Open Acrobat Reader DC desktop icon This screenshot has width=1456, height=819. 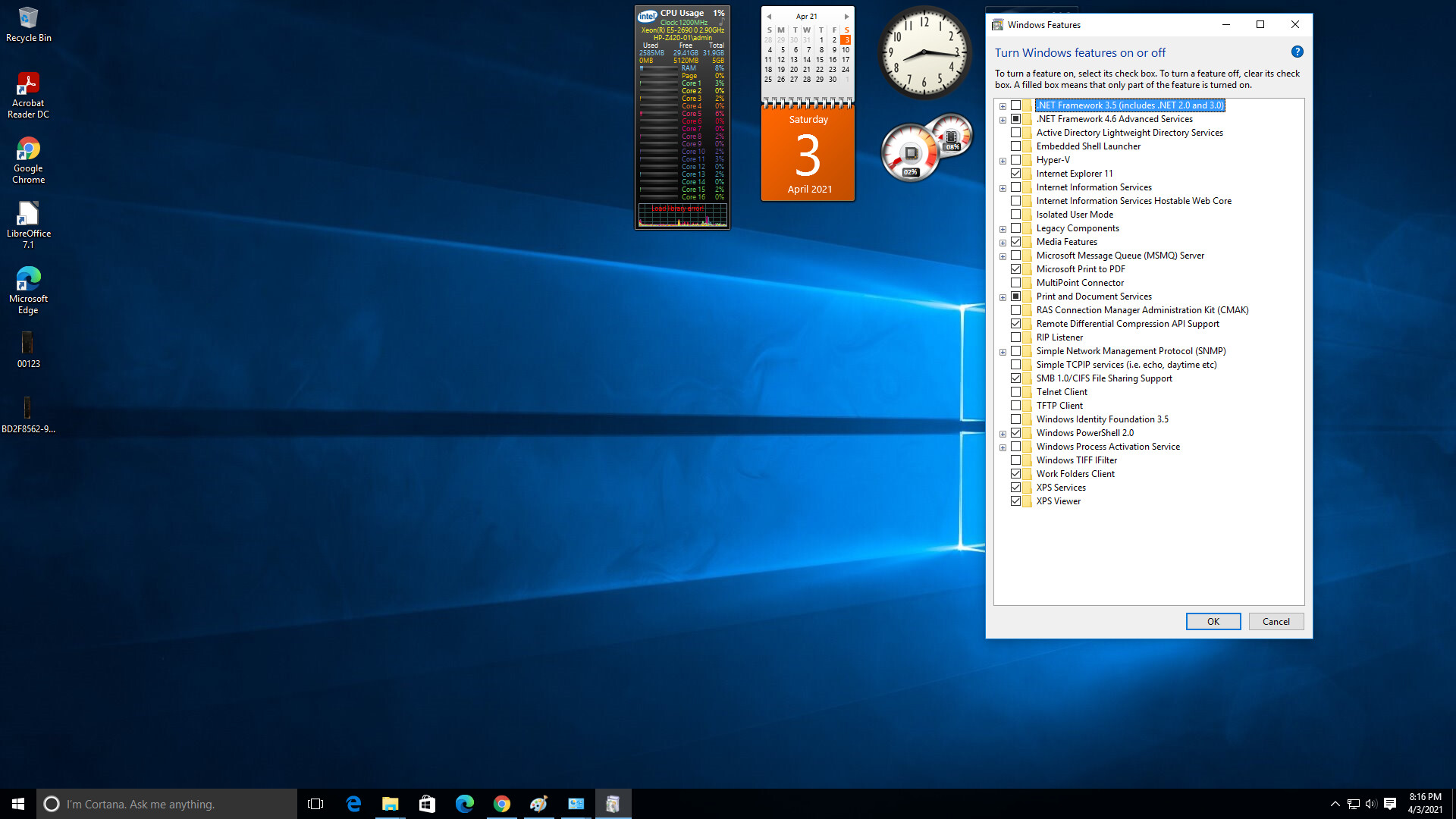pyautogui.click(x=28, y=95)
